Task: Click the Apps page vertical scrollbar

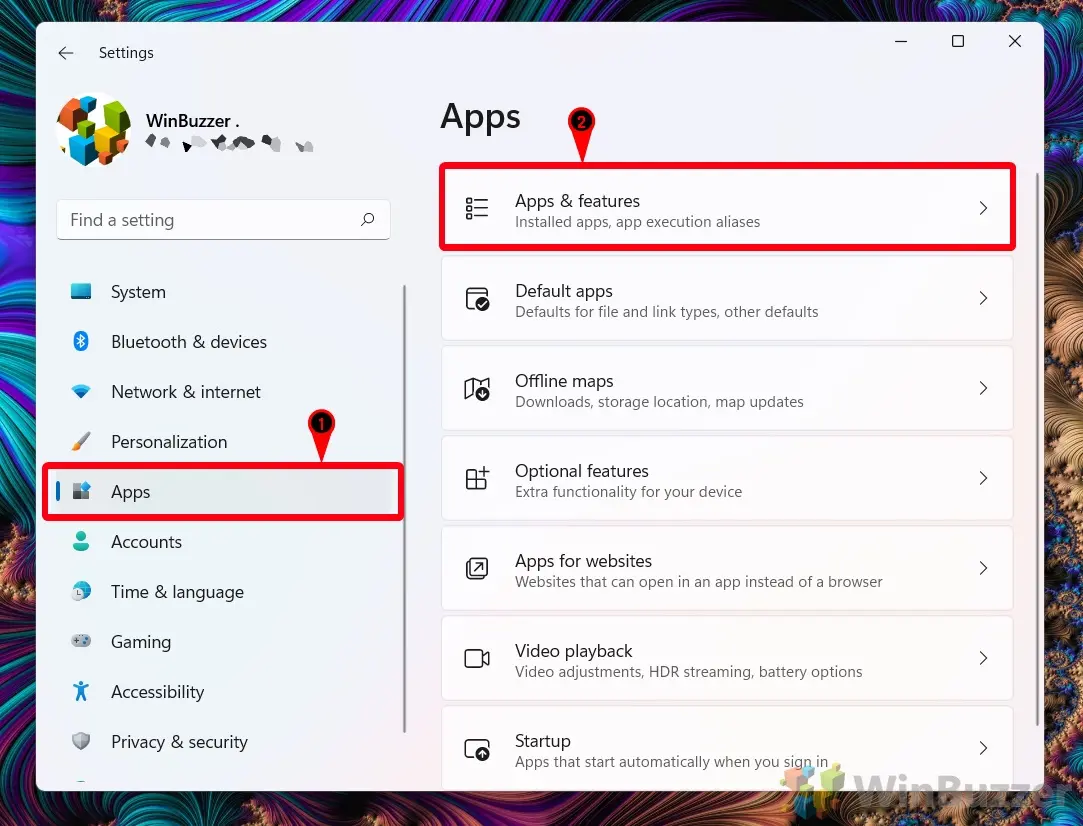Action: (1037, 449)
